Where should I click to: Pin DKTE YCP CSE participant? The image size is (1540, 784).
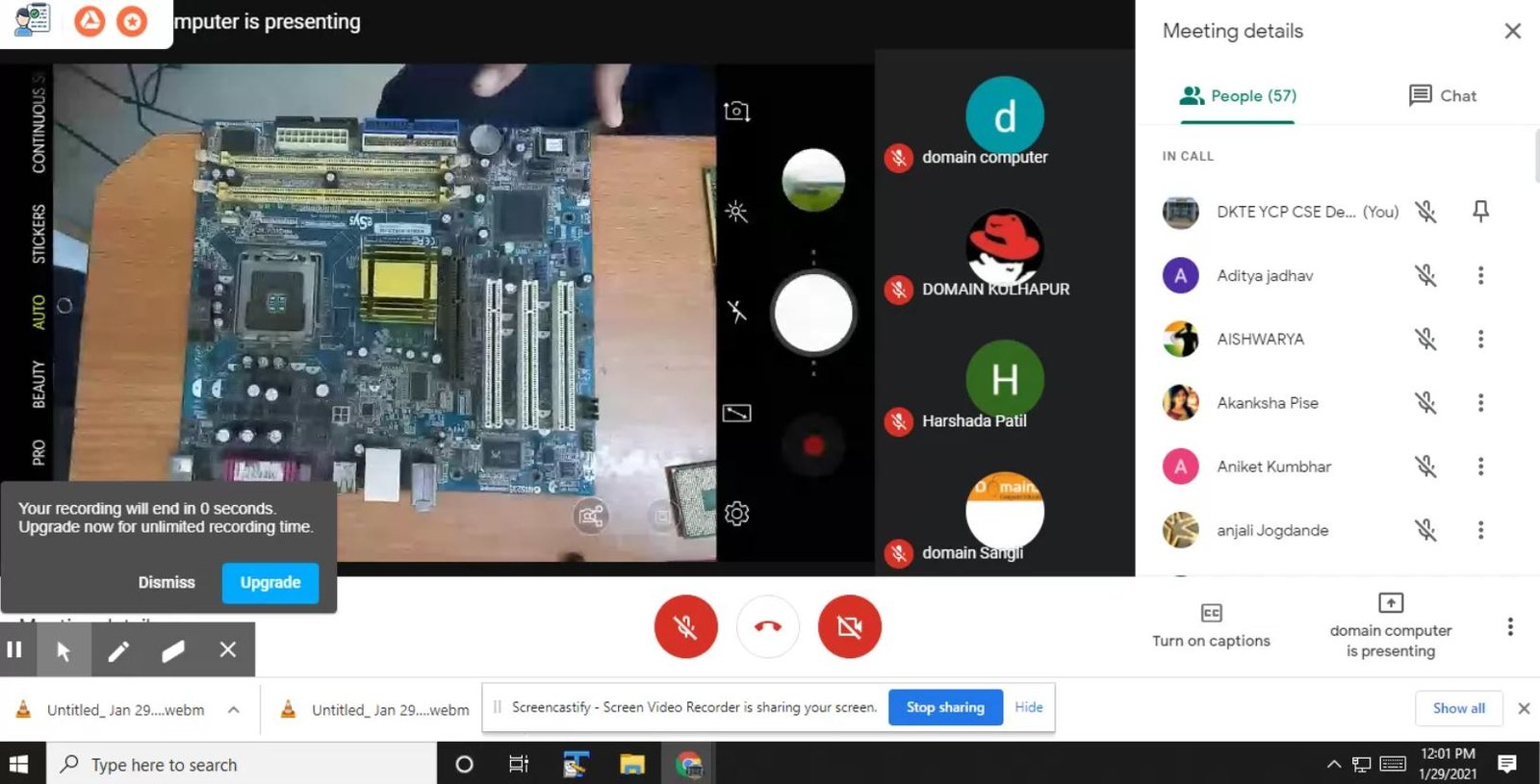click(1480, 212)
